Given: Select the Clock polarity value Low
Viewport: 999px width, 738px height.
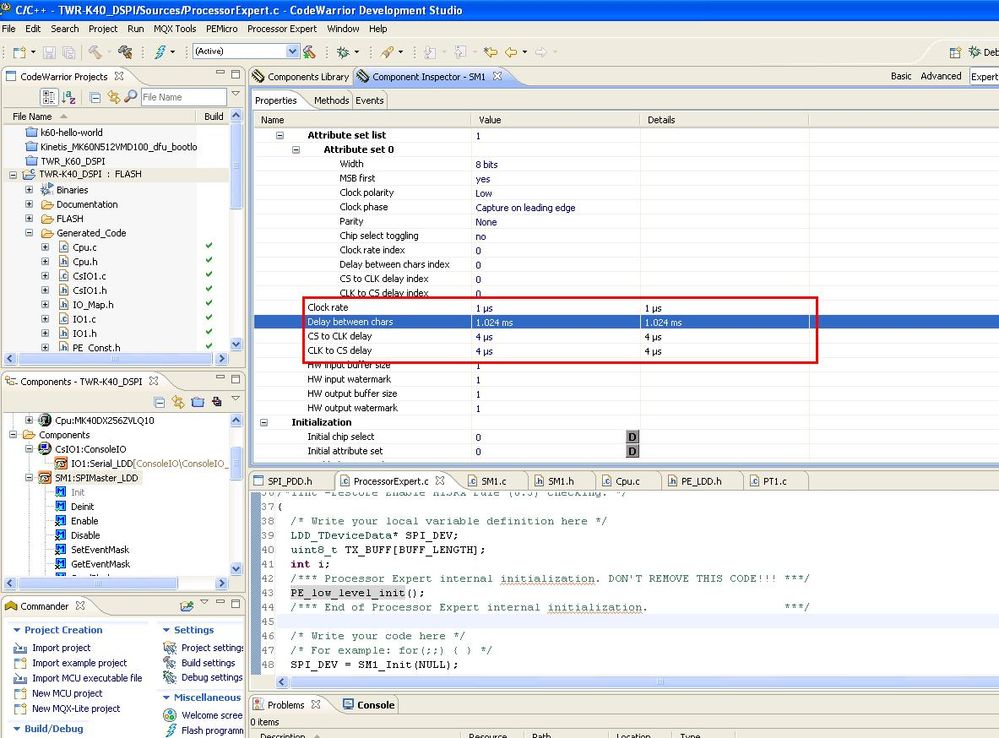Looking at the screenshot, I should point(484,193).
